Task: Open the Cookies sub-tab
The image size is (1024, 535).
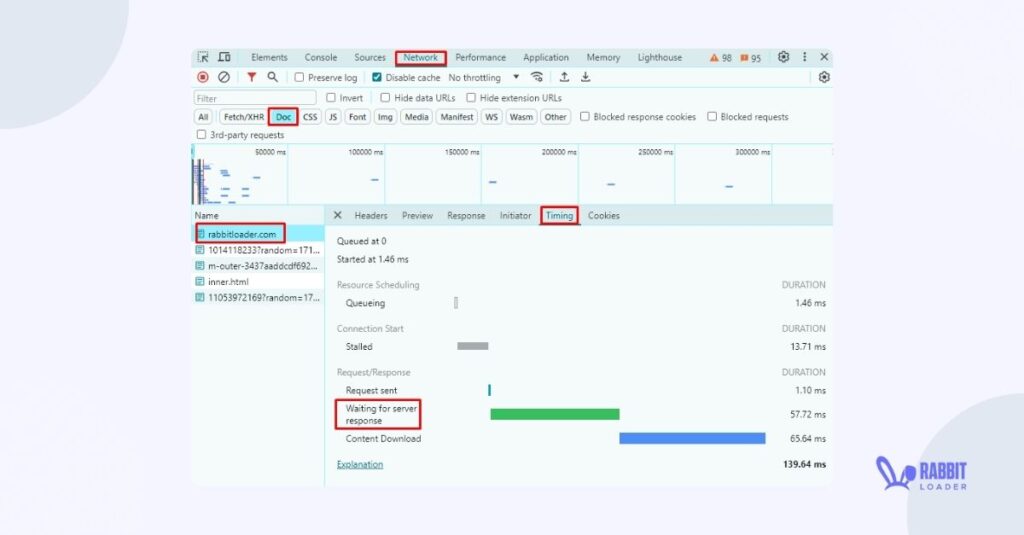Action: [x=603, y=216]
